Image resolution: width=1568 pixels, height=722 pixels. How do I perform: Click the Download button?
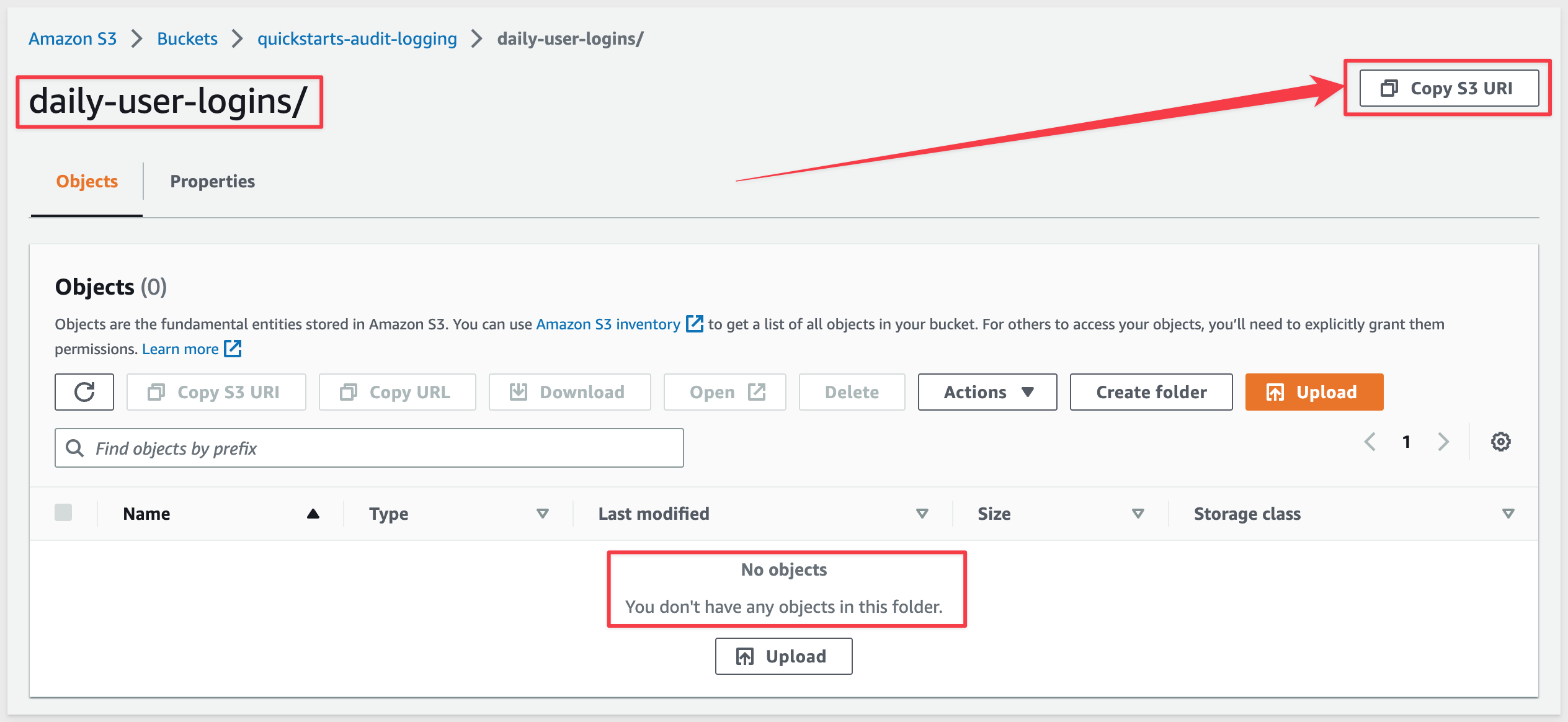tap(570, 392)
